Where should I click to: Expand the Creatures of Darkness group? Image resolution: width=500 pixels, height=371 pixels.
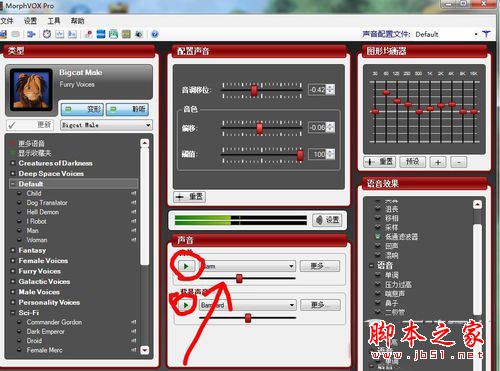pyautogui.click(x=13, y=163)
